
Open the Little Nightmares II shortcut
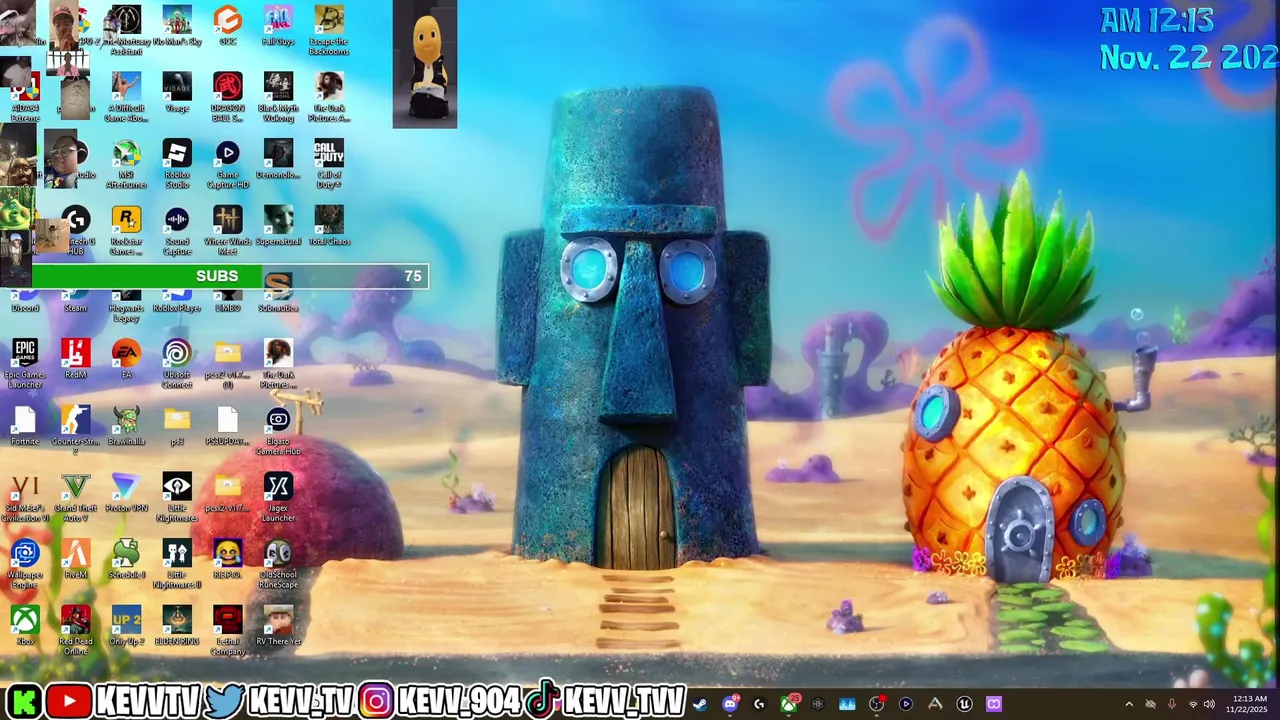(177, 565)
